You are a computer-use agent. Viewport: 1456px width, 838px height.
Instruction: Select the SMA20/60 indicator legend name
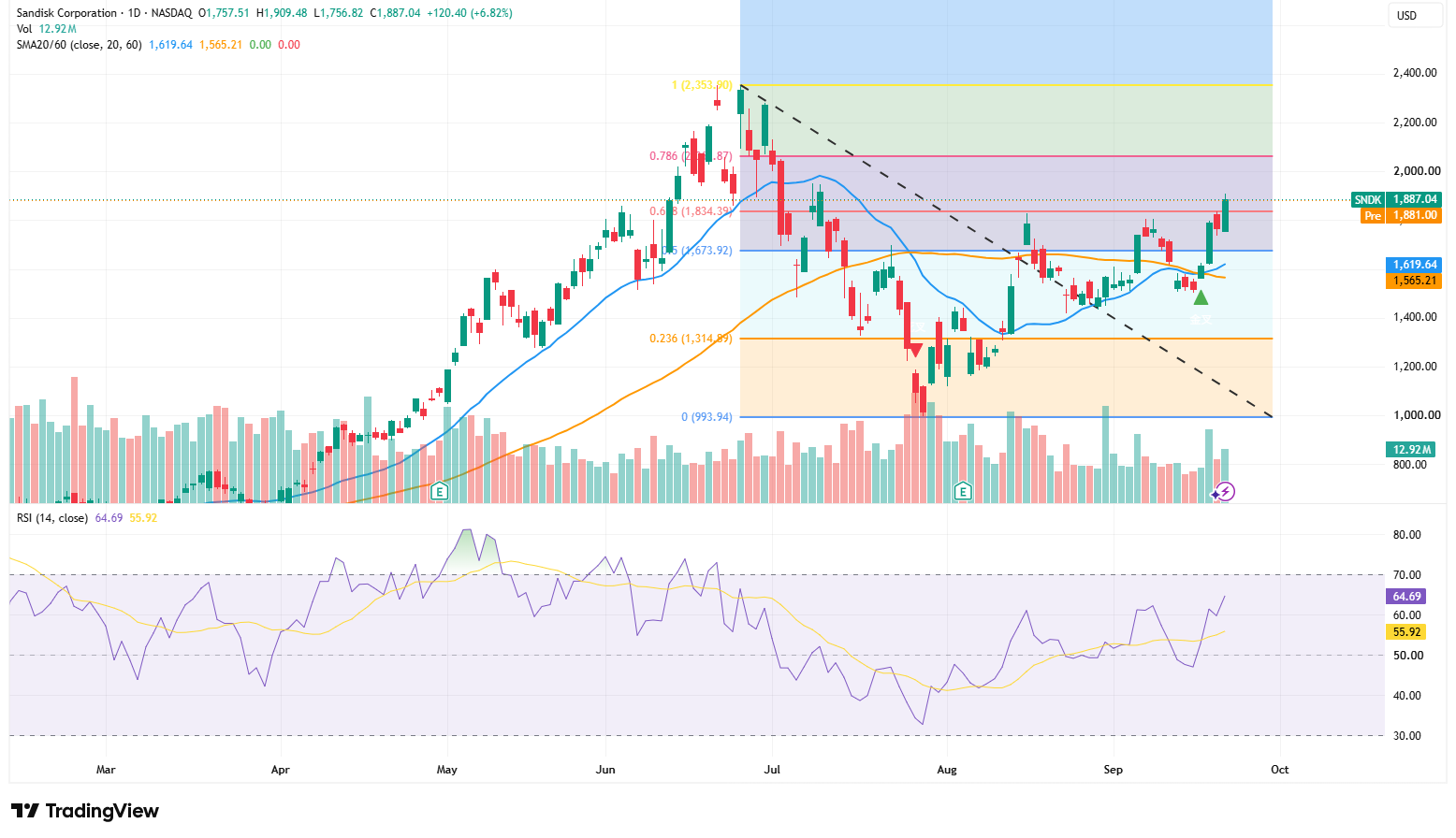point(80,44)
